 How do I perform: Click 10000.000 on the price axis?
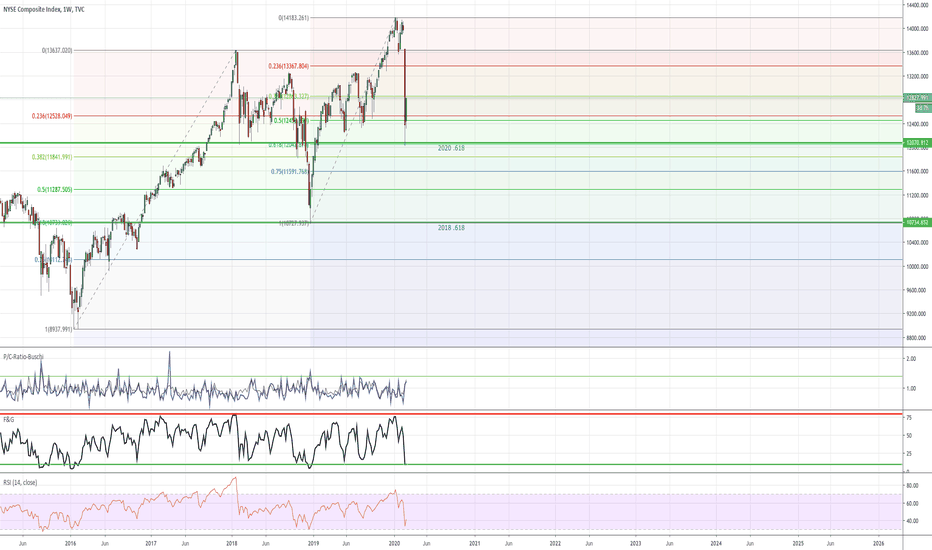917,266
